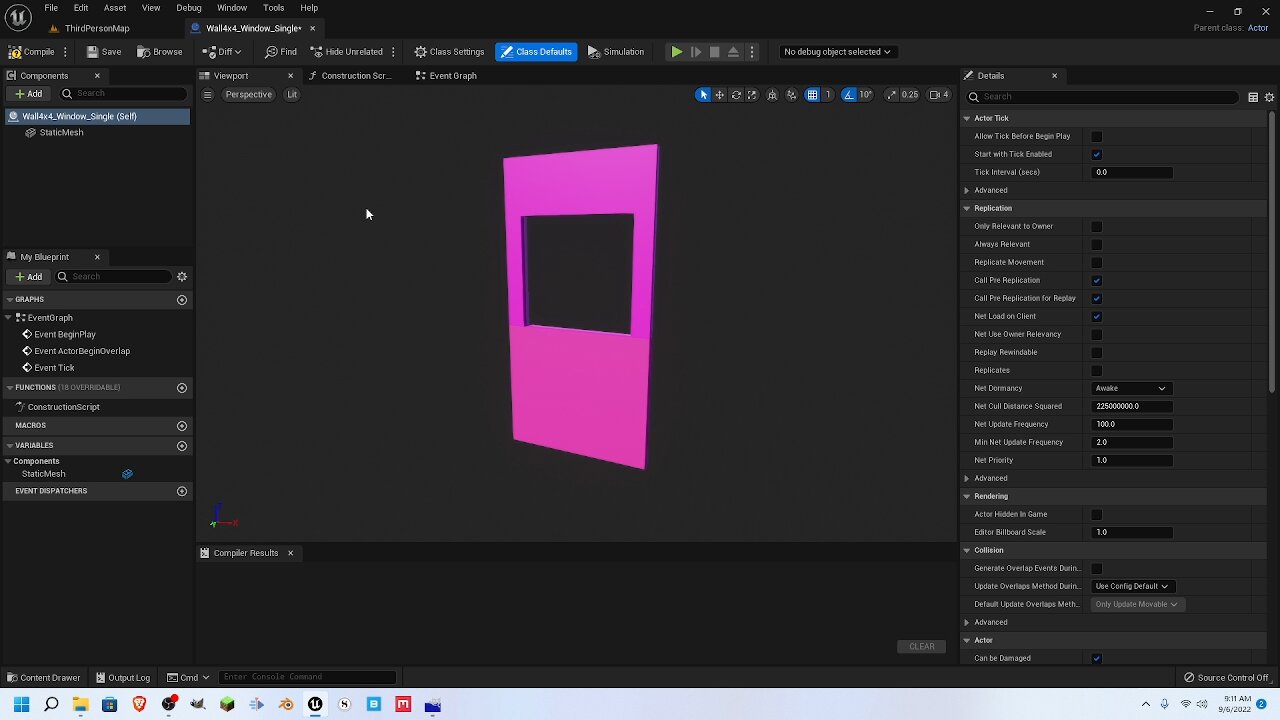Save the blueprint asset
Screen dimensions: 1280x720
tap(104, 52)
